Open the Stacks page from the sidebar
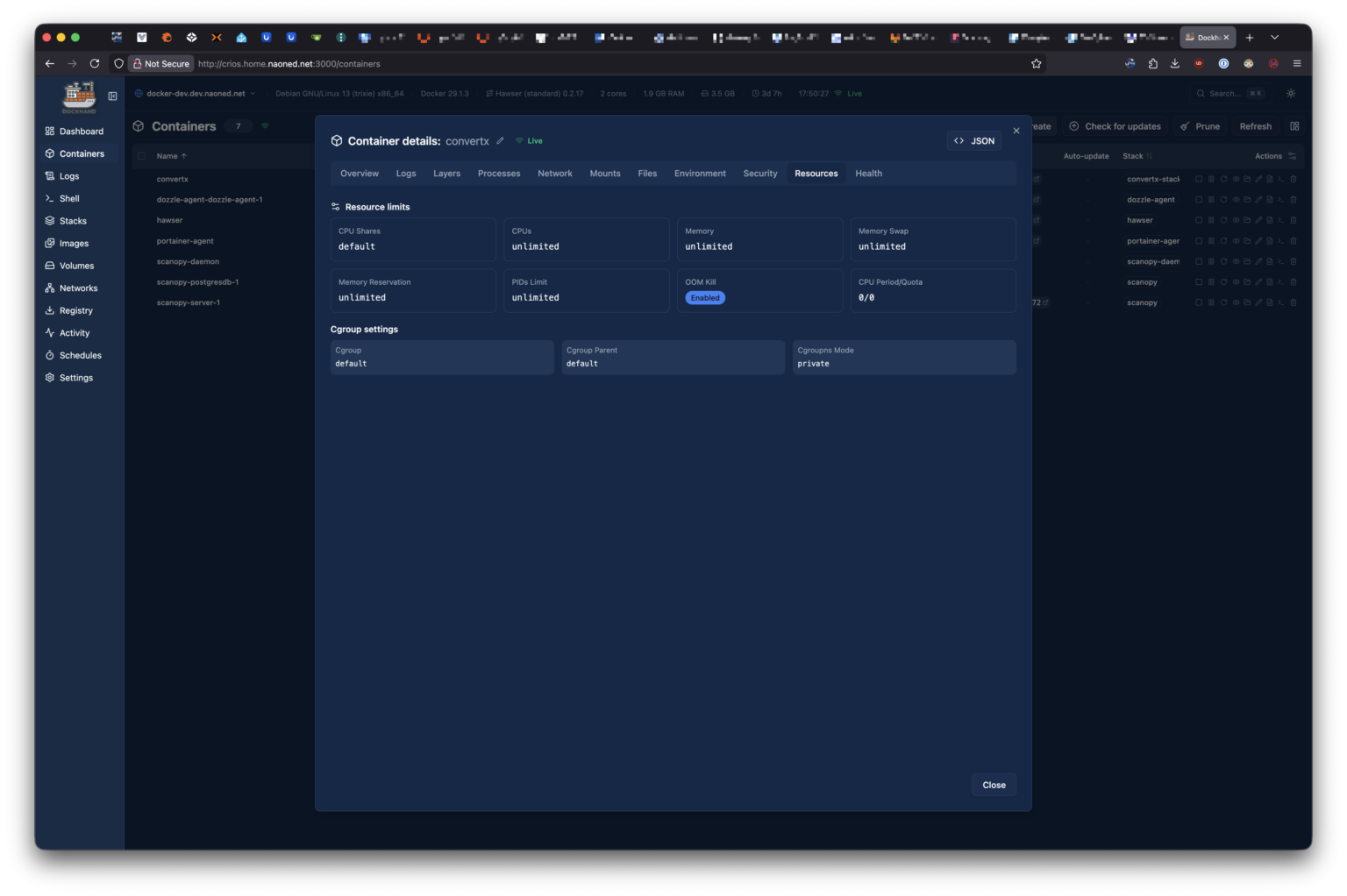 coord(73,221)
